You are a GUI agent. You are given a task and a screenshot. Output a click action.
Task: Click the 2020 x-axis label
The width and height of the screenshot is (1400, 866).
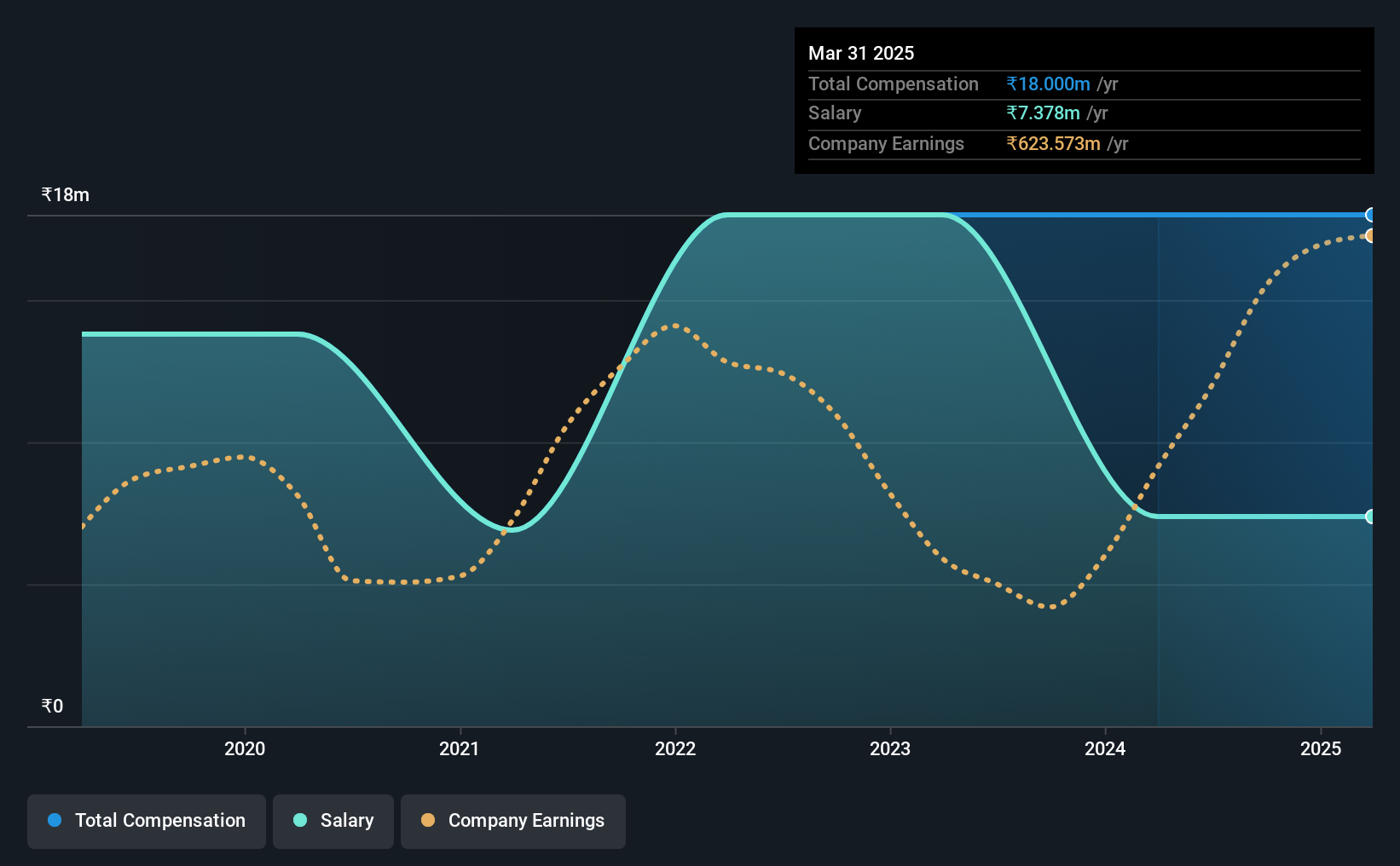tap(245, 748)
